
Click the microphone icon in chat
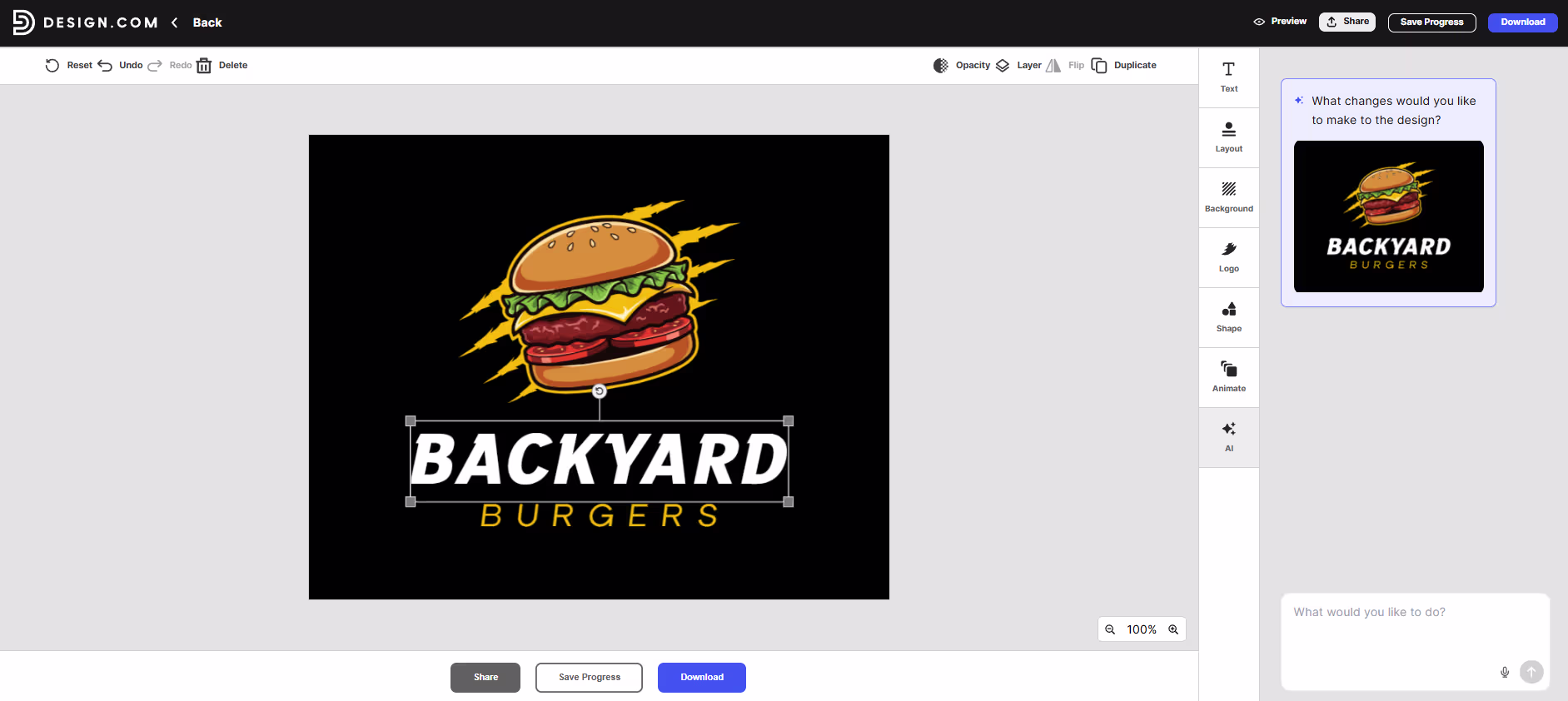click(1505, 672)
